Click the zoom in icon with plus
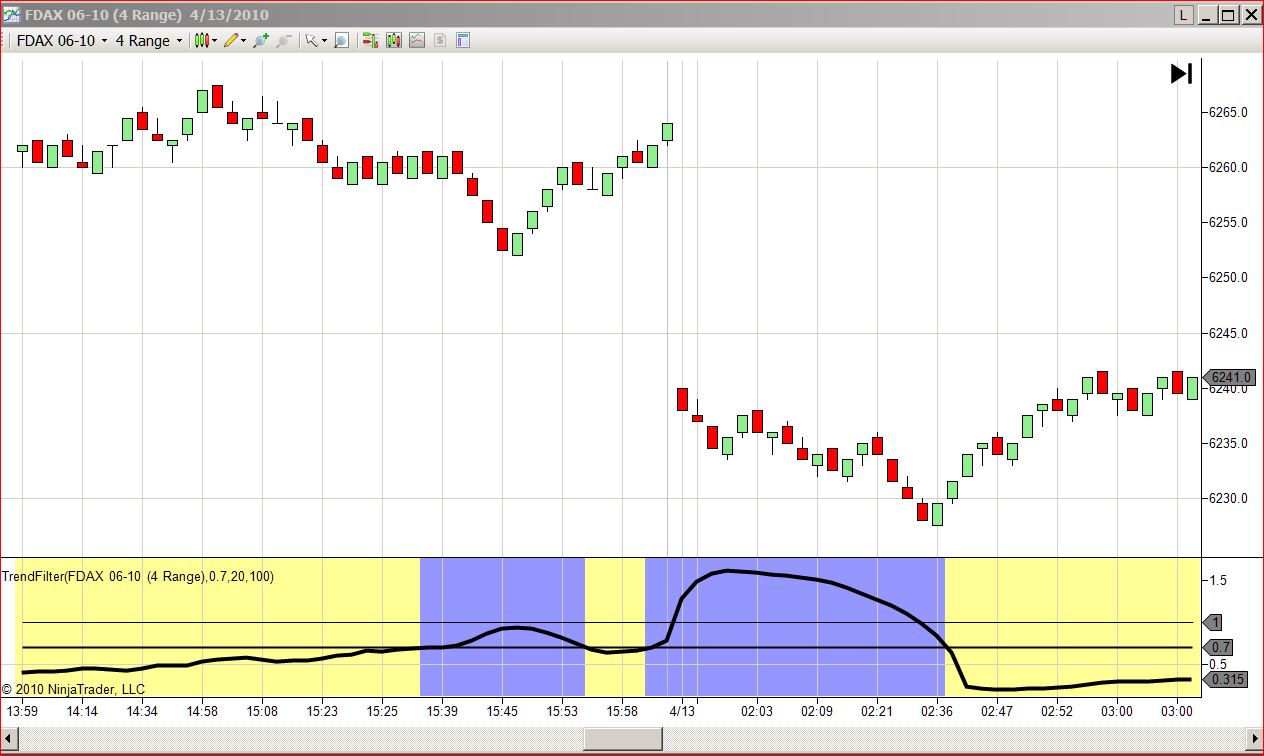Screen dimensions: 1264x756 point(261,41)
